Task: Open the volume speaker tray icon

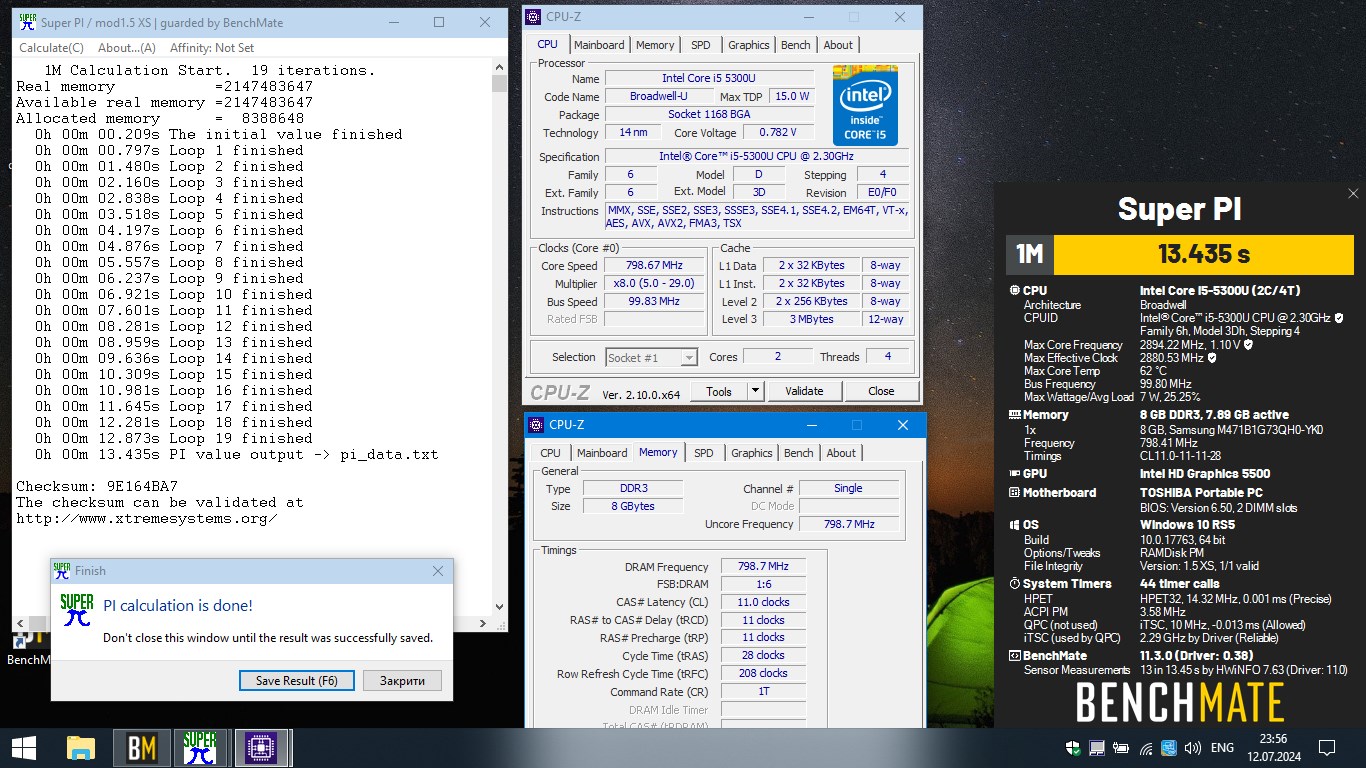Action: click(1193, 747)
